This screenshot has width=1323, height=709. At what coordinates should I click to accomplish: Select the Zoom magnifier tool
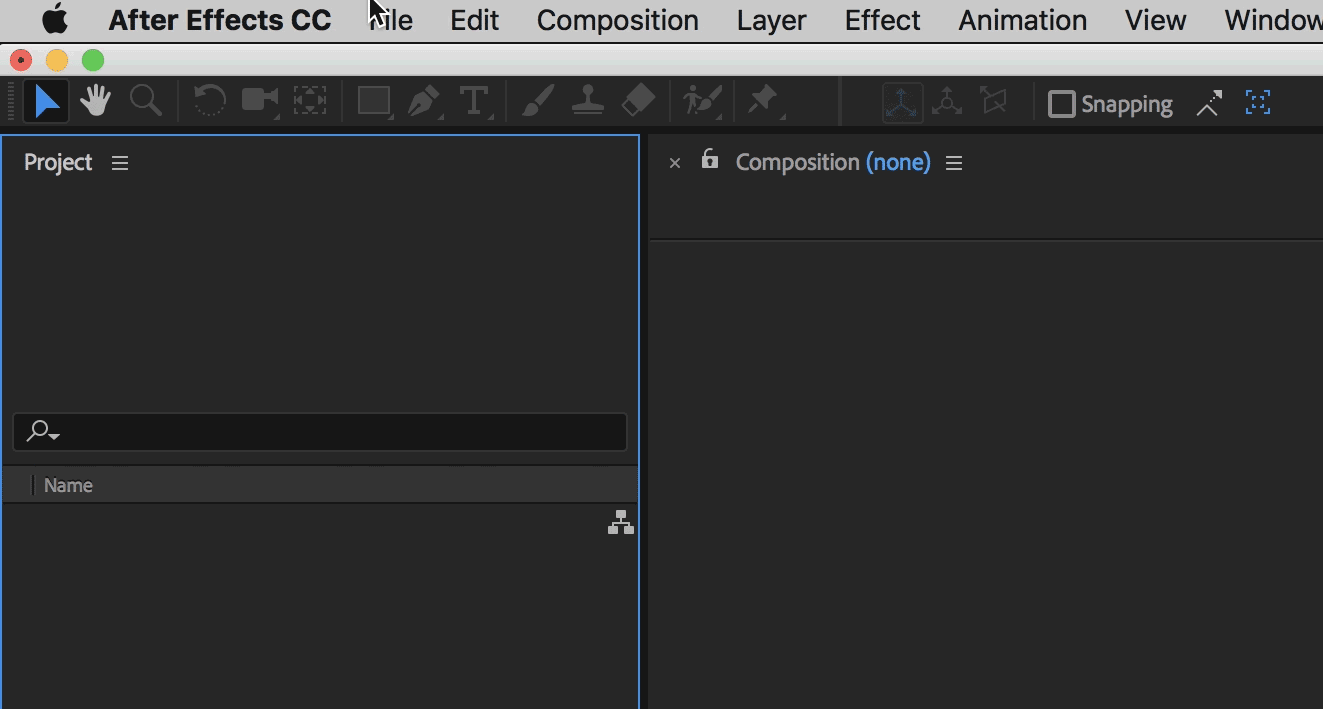click(x=146, y=101)
